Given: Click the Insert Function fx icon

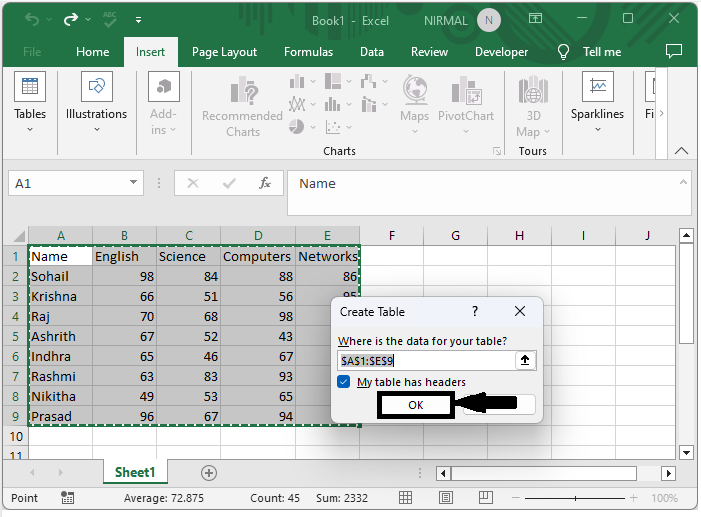Looking at the screenshot, I should pos(265,184).
